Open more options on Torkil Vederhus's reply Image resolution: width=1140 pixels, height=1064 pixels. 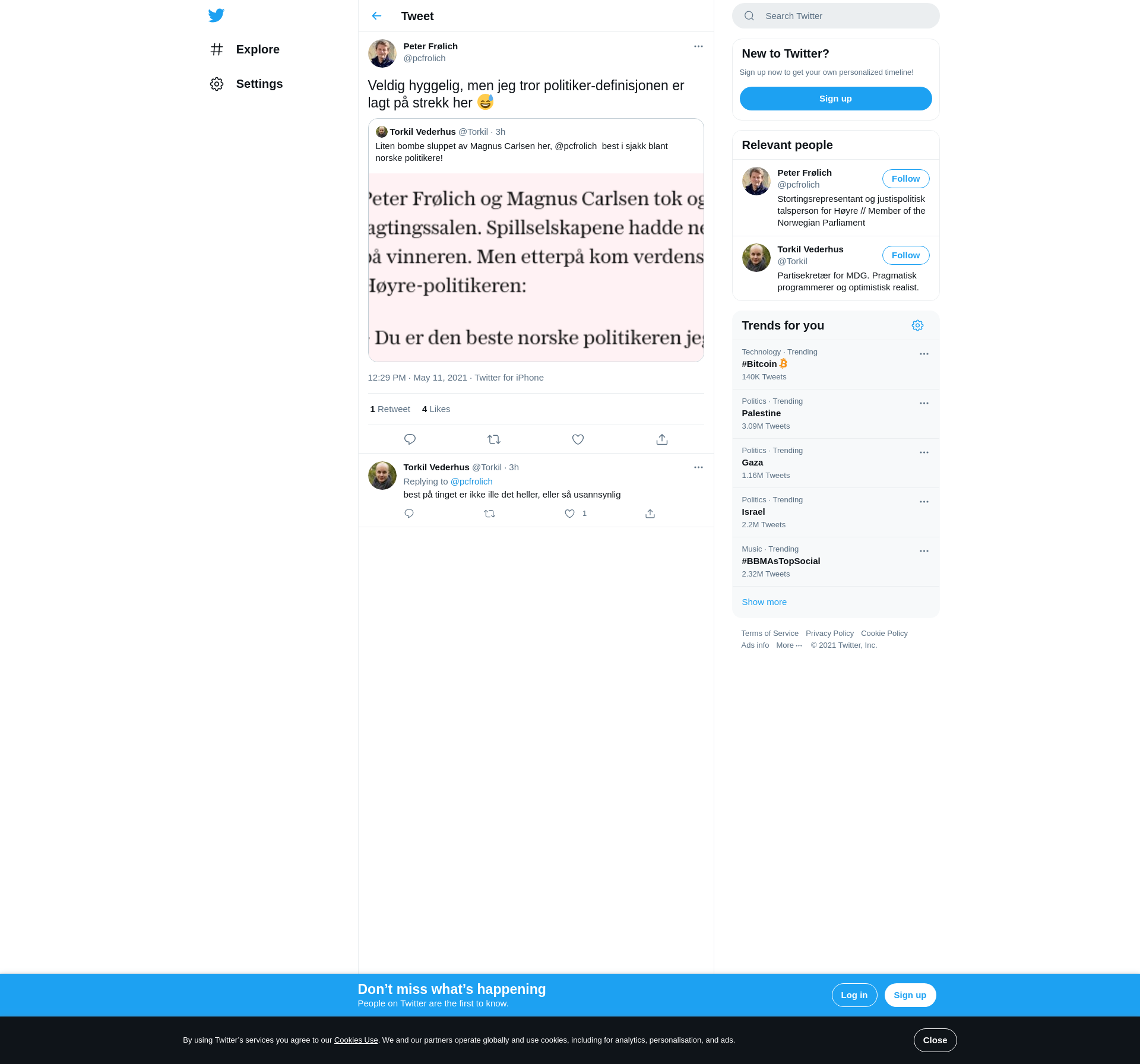pyautogui.click(x=698, y=467)
